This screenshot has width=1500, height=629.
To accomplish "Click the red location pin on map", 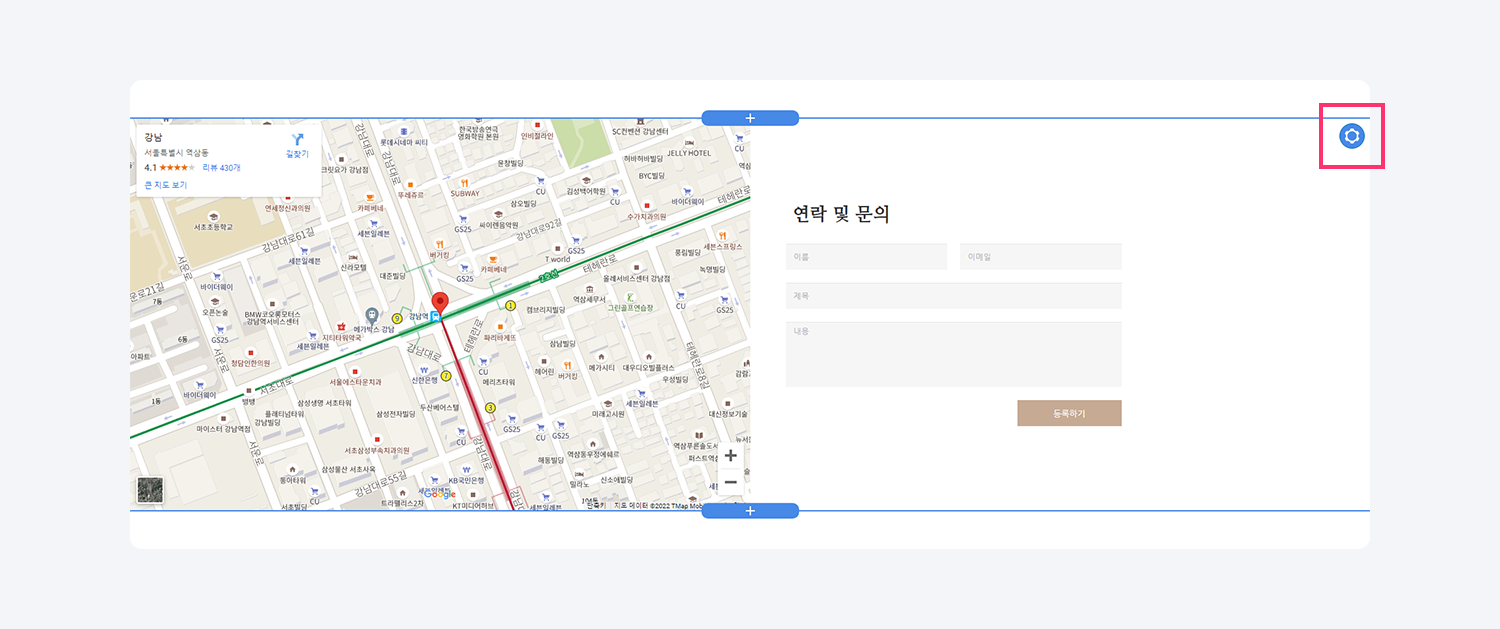I will [x=440, y=302].
